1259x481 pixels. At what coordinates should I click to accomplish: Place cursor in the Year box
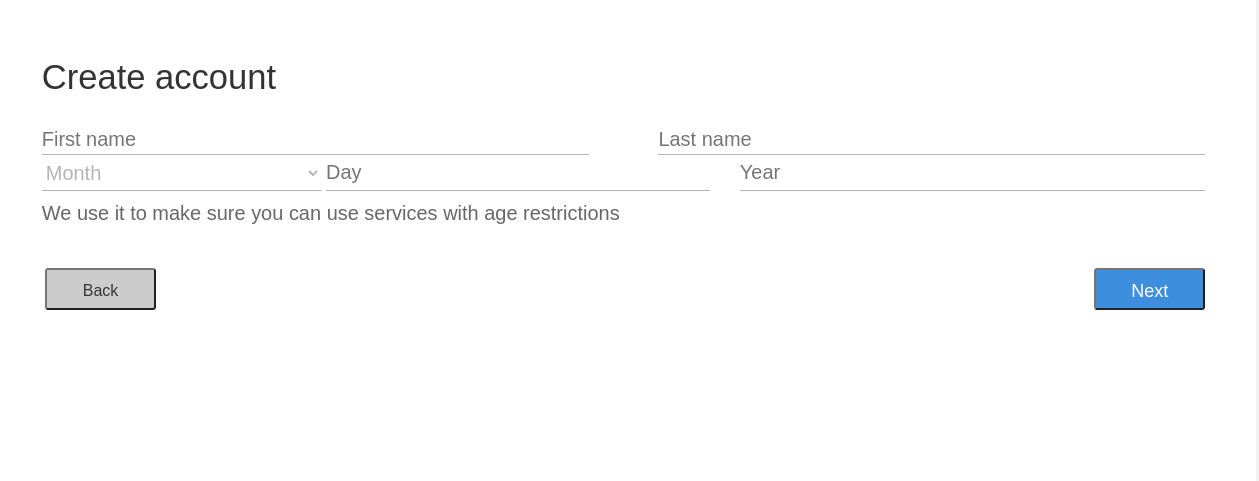(971, 173)
